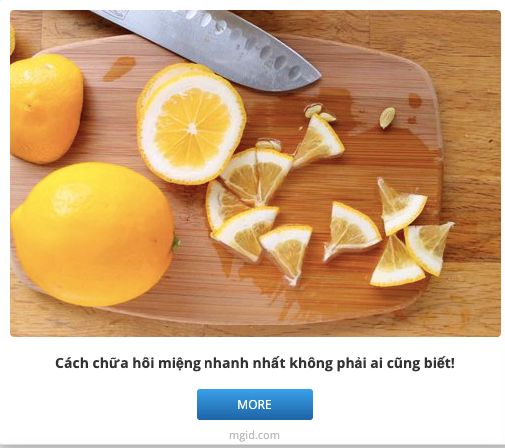Click the blue MORE button
505x448 pixels.
pyautogui.click(x=255, y=404)
